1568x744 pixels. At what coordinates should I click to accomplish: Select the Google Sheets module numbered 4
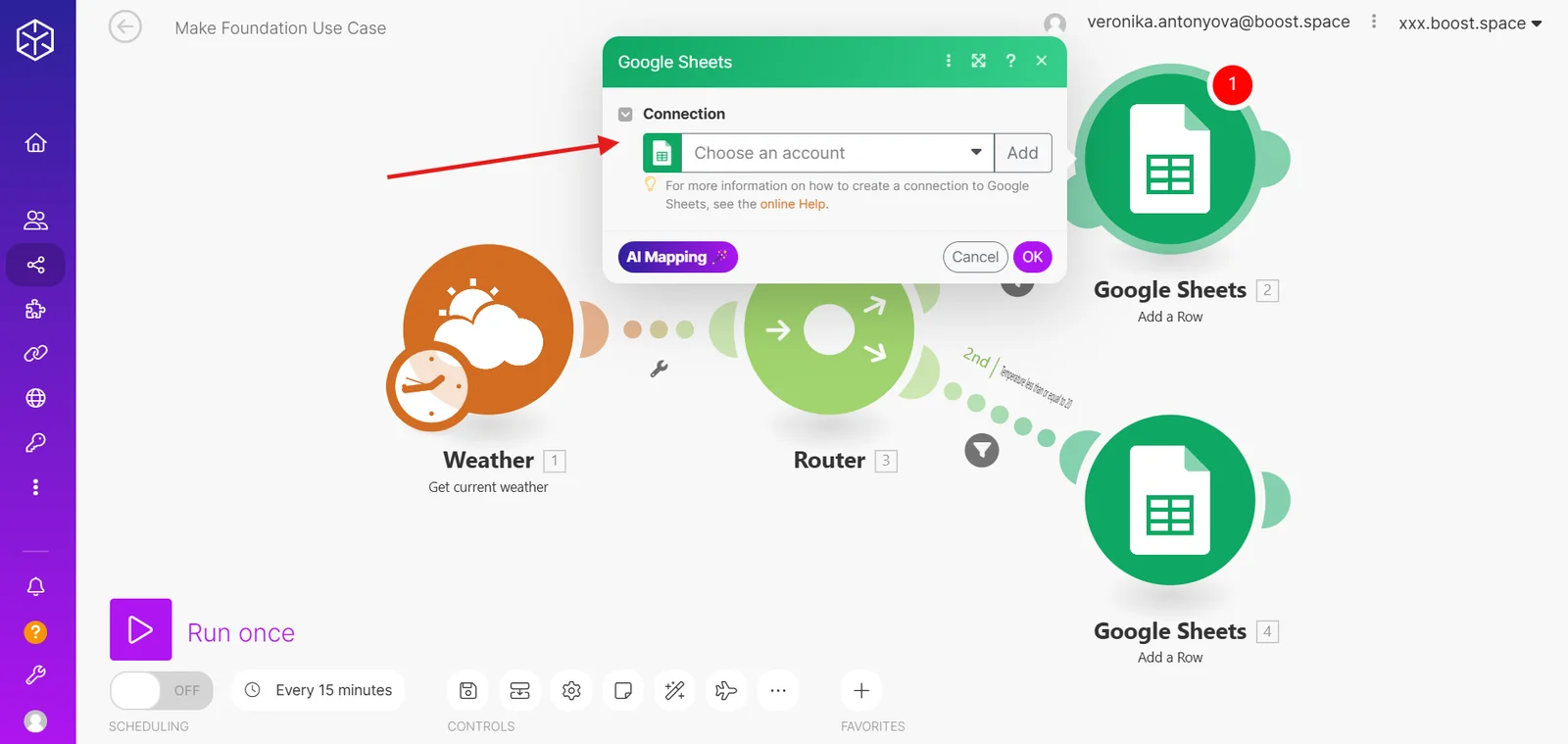pyautogui.click(x=1170, y=500)
